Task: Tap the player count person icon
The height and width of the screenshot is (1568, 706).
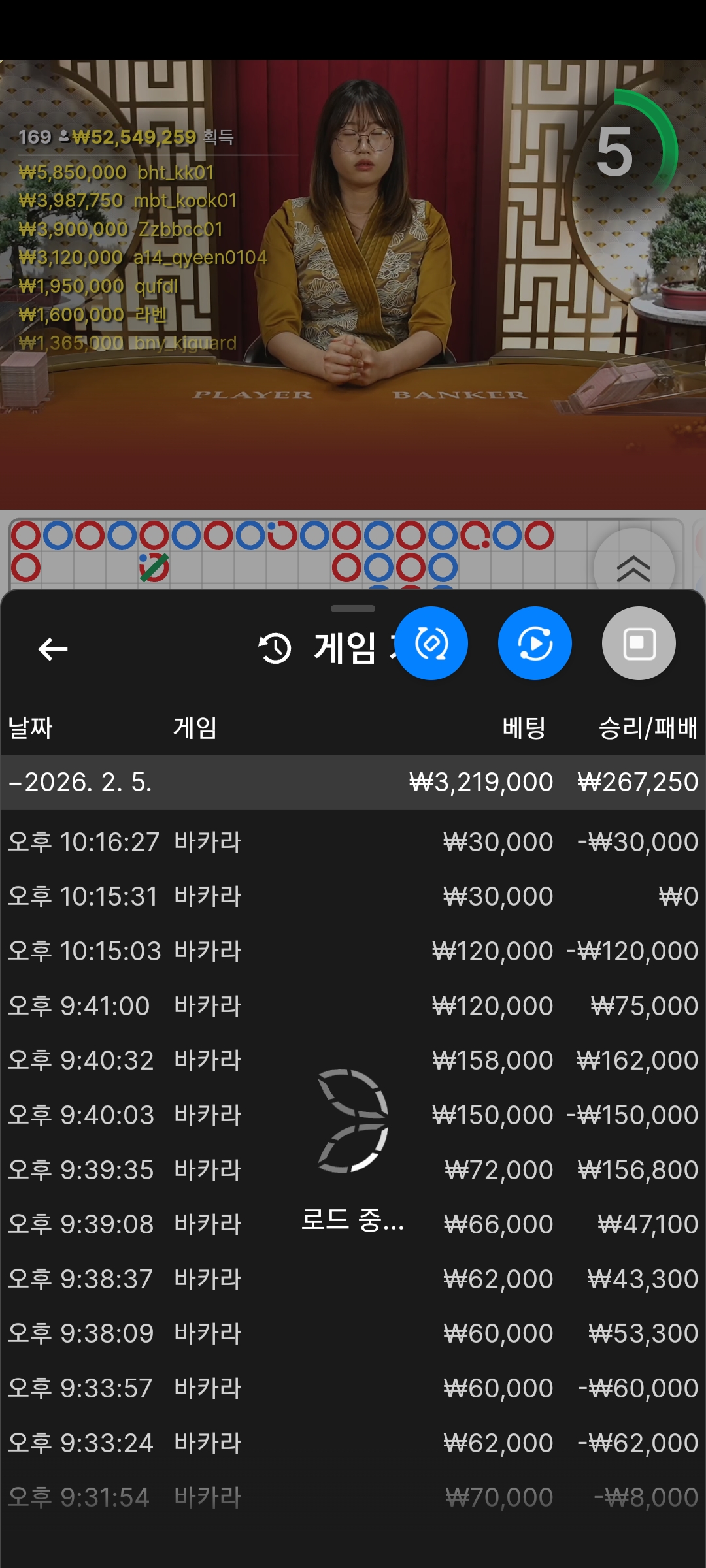Action: pyautogui.click(x=63, y=137)
